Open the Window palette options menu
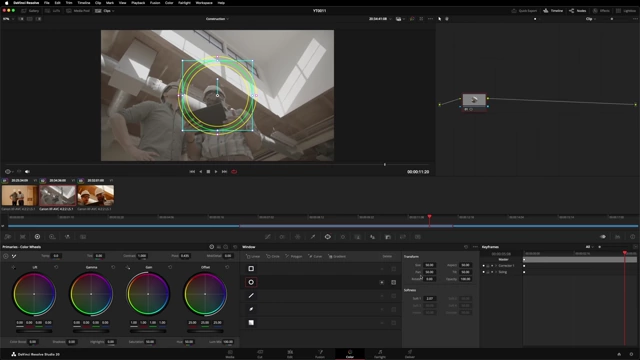Image resolution: width=640 pixels, height=360 pixels. click(x=475, y=247)
